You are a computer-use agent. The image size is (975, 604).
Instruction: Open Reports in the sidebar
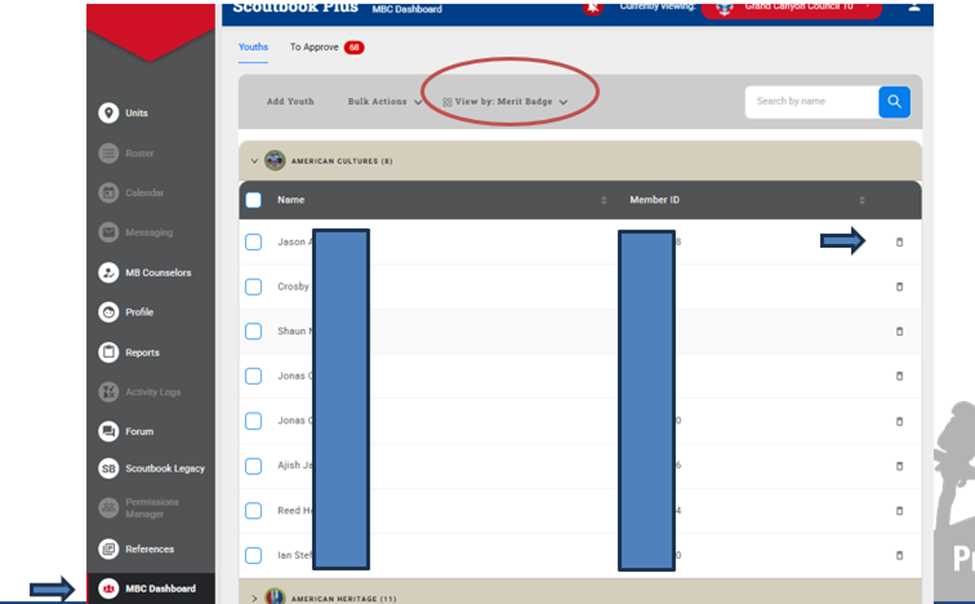click(129, 352)
